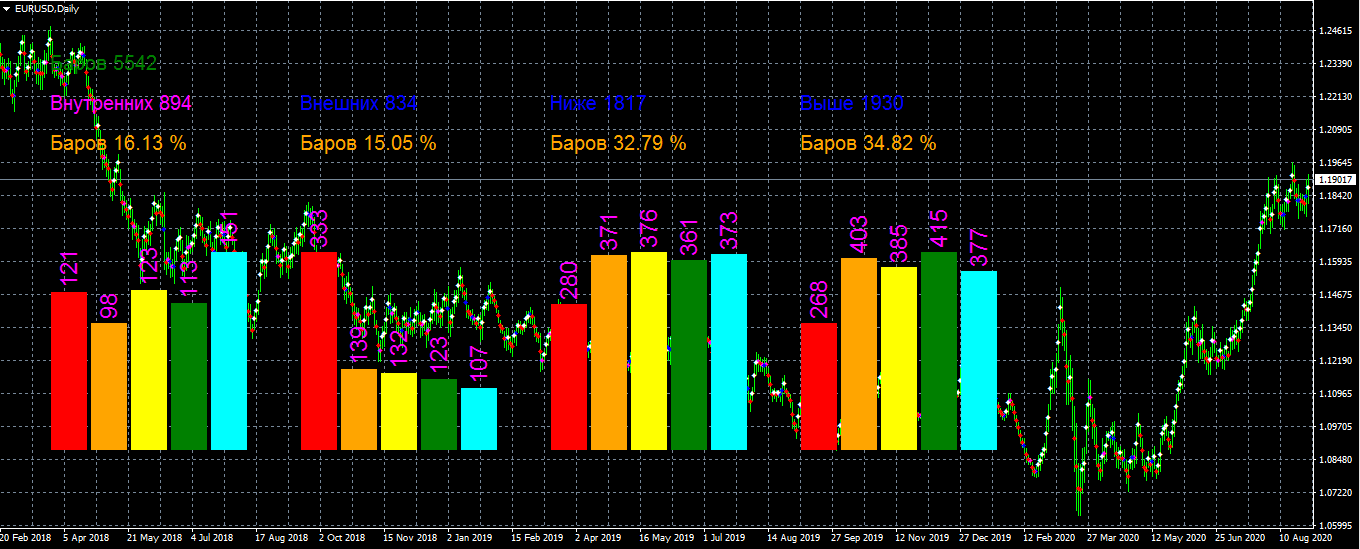Click the 'Ниже 1817' label
The image size is (1360, 549).
coord(598,103)
